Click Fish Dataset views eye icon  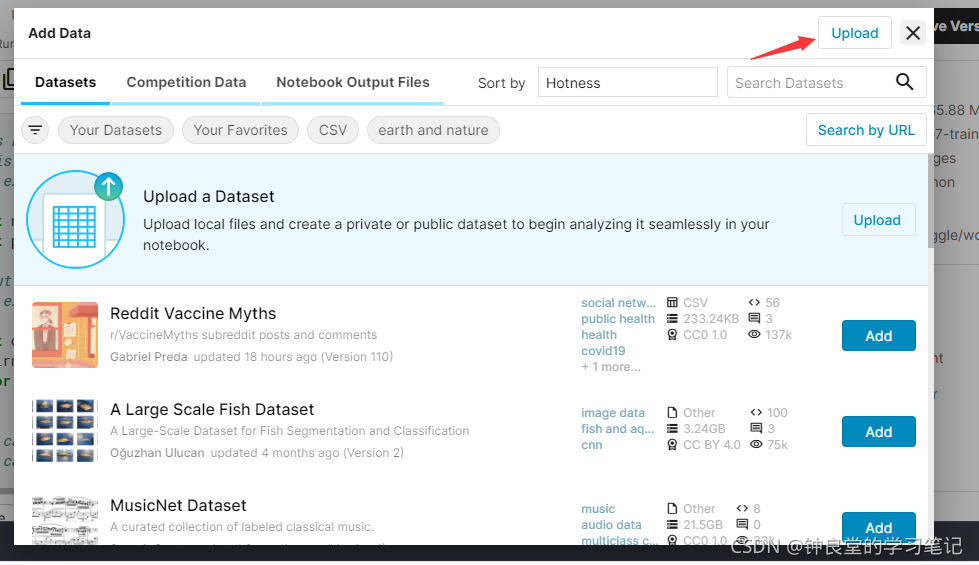click(x=756, y=445)
